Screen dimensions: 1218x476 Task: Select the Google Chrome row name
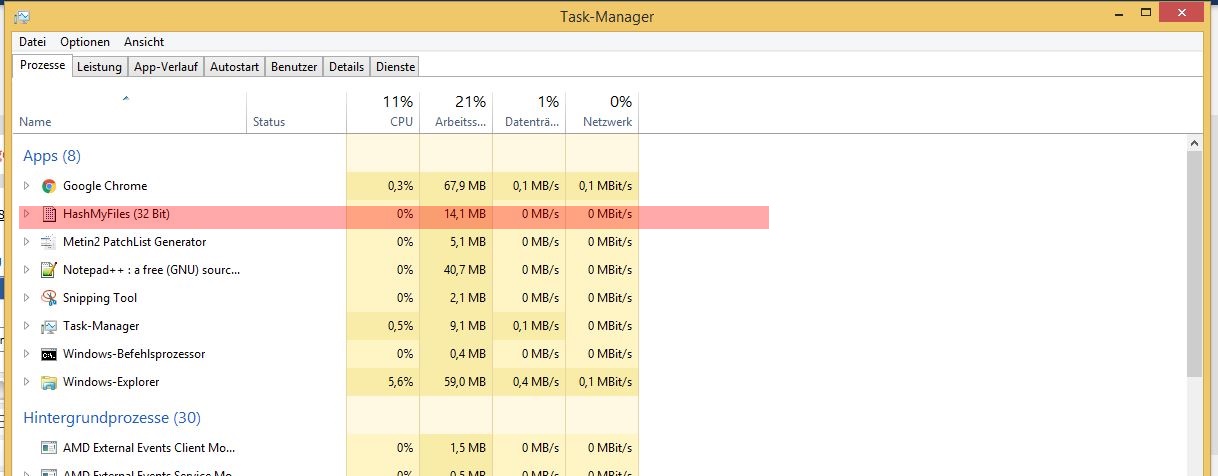[105, 186]
